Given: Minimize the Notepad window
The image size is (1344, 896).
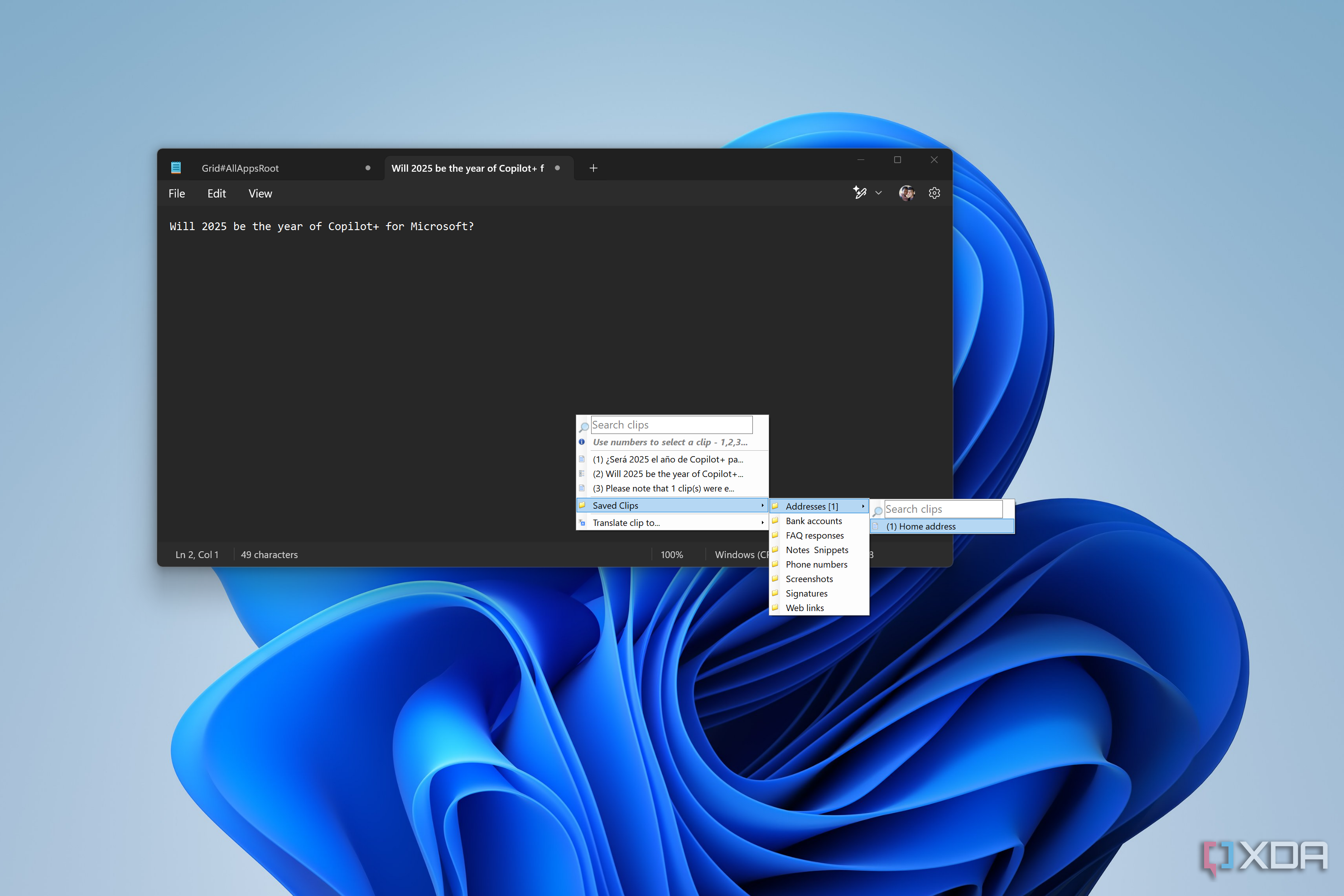Looking at the screenshot, I should 861,160.
